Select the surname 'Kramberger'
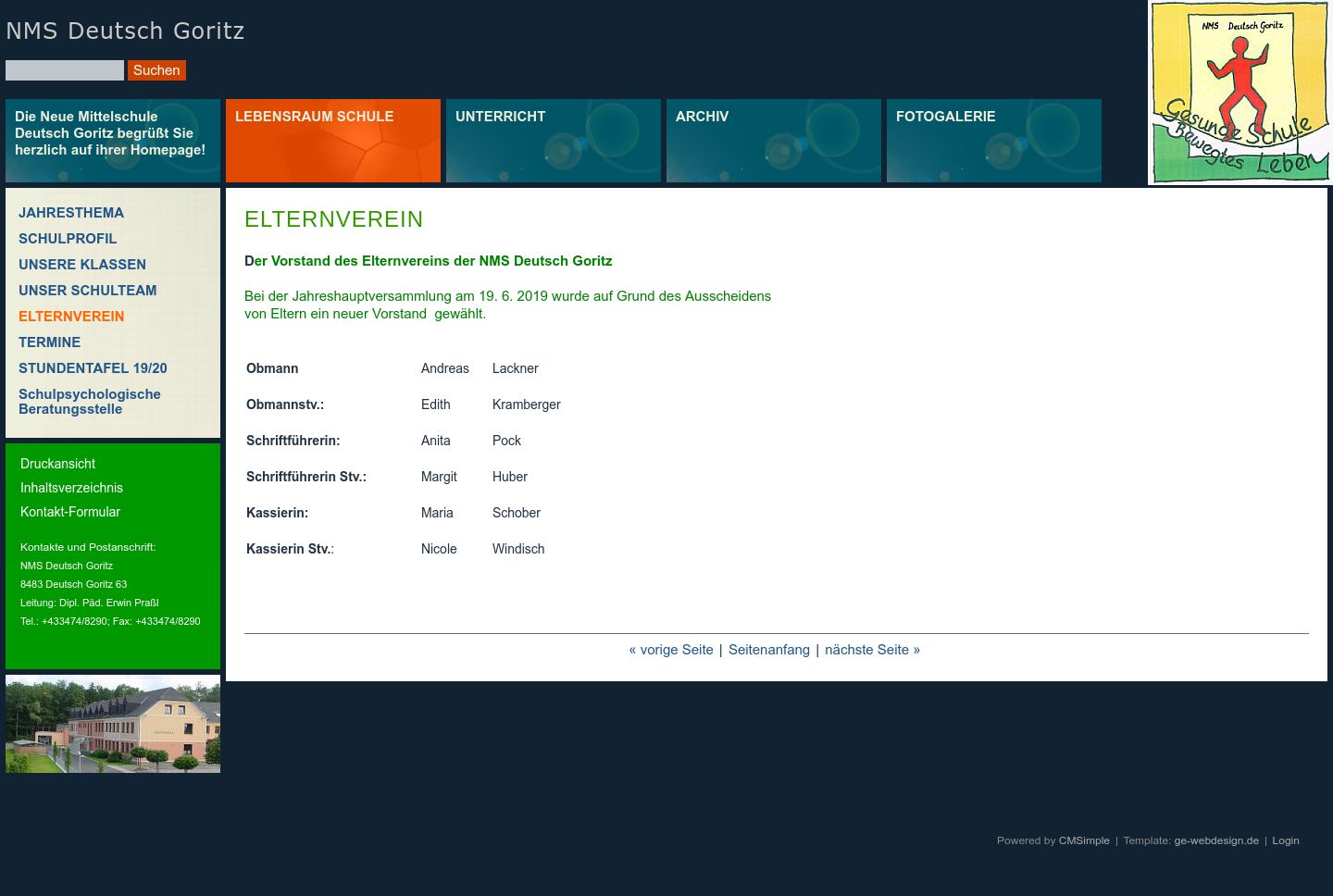The height and width of the screenshot is (896, 1333). tap(527, 404)
